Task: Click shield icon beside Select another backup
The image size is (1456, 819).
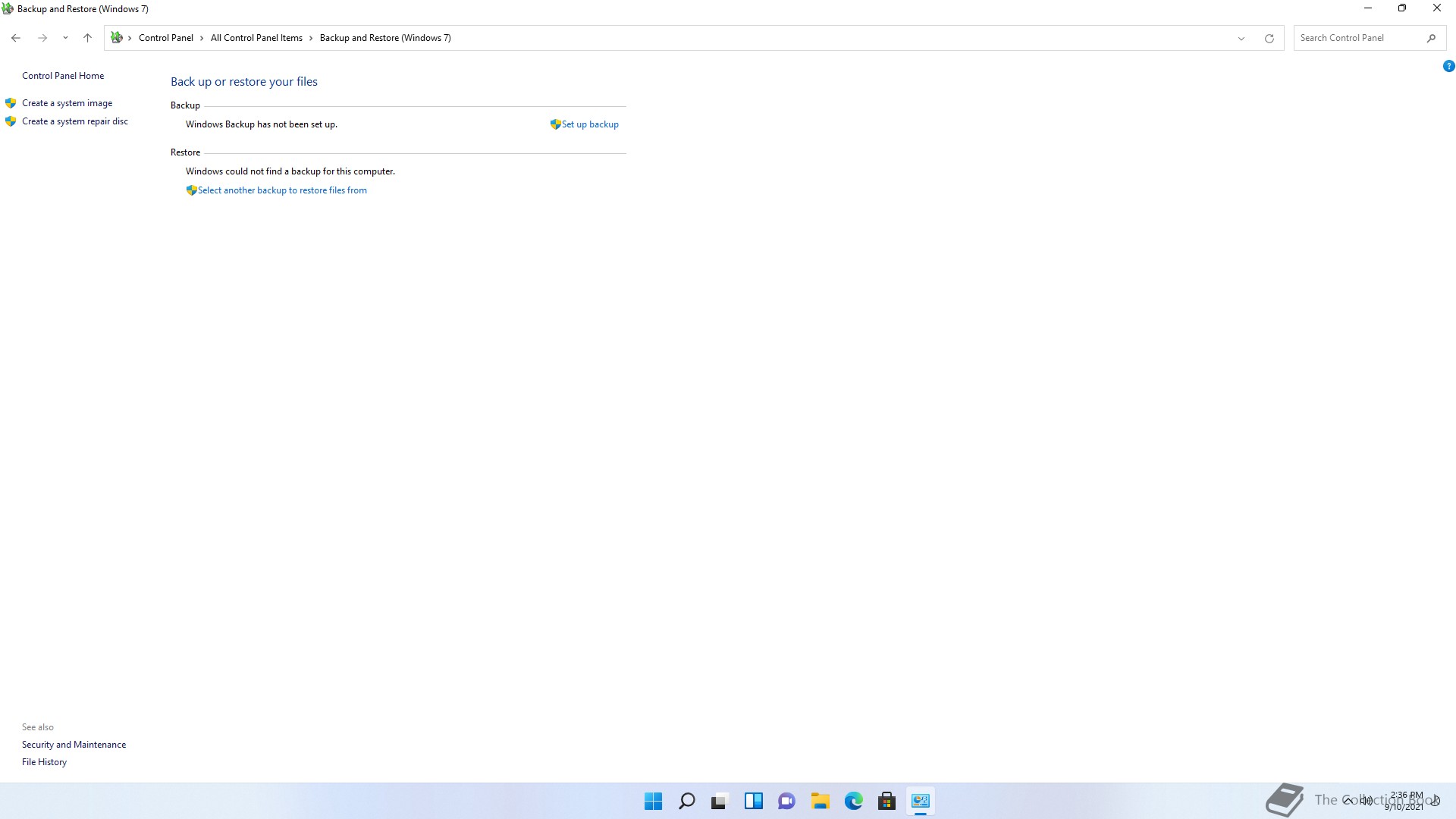Action: (192, 190)
